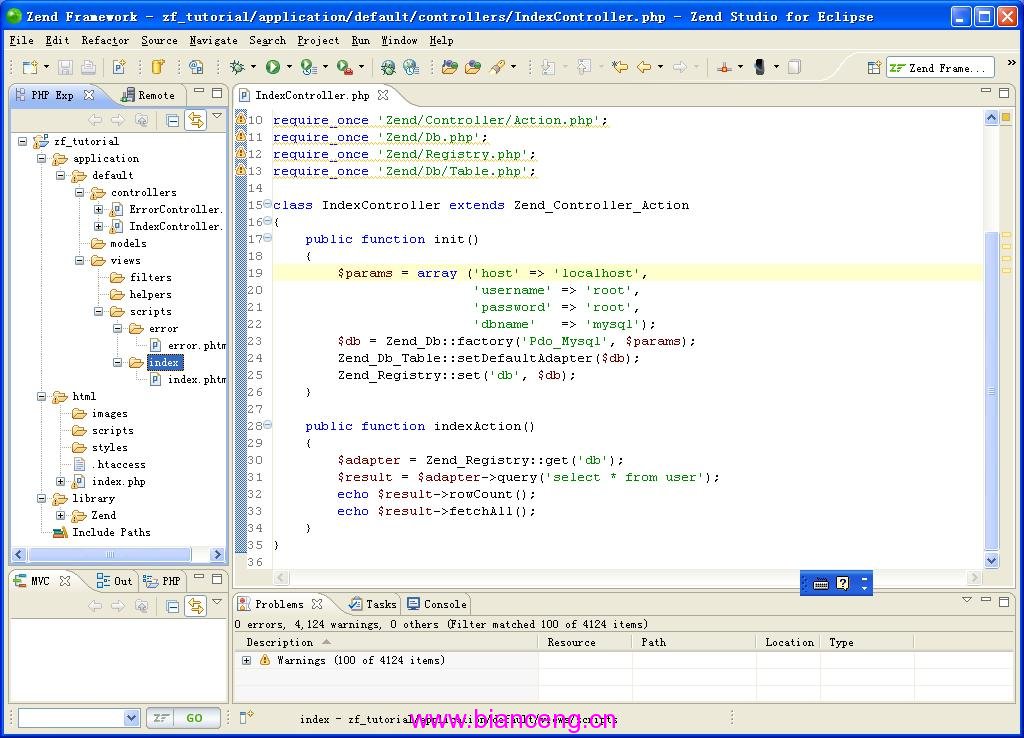Collapse the application folder node
Image resolution: width=1024 pixels, height=738 pixels.
[x=42, y=158]
